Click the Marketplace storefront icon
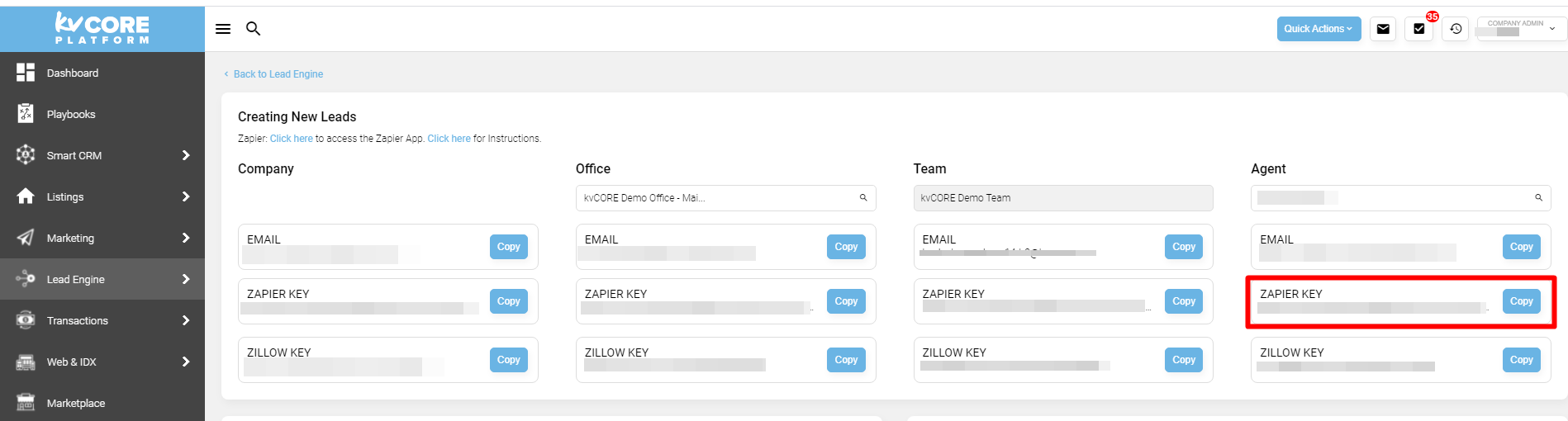The height and width of the screenshot is (421, 1568). [x=26, y=403]
